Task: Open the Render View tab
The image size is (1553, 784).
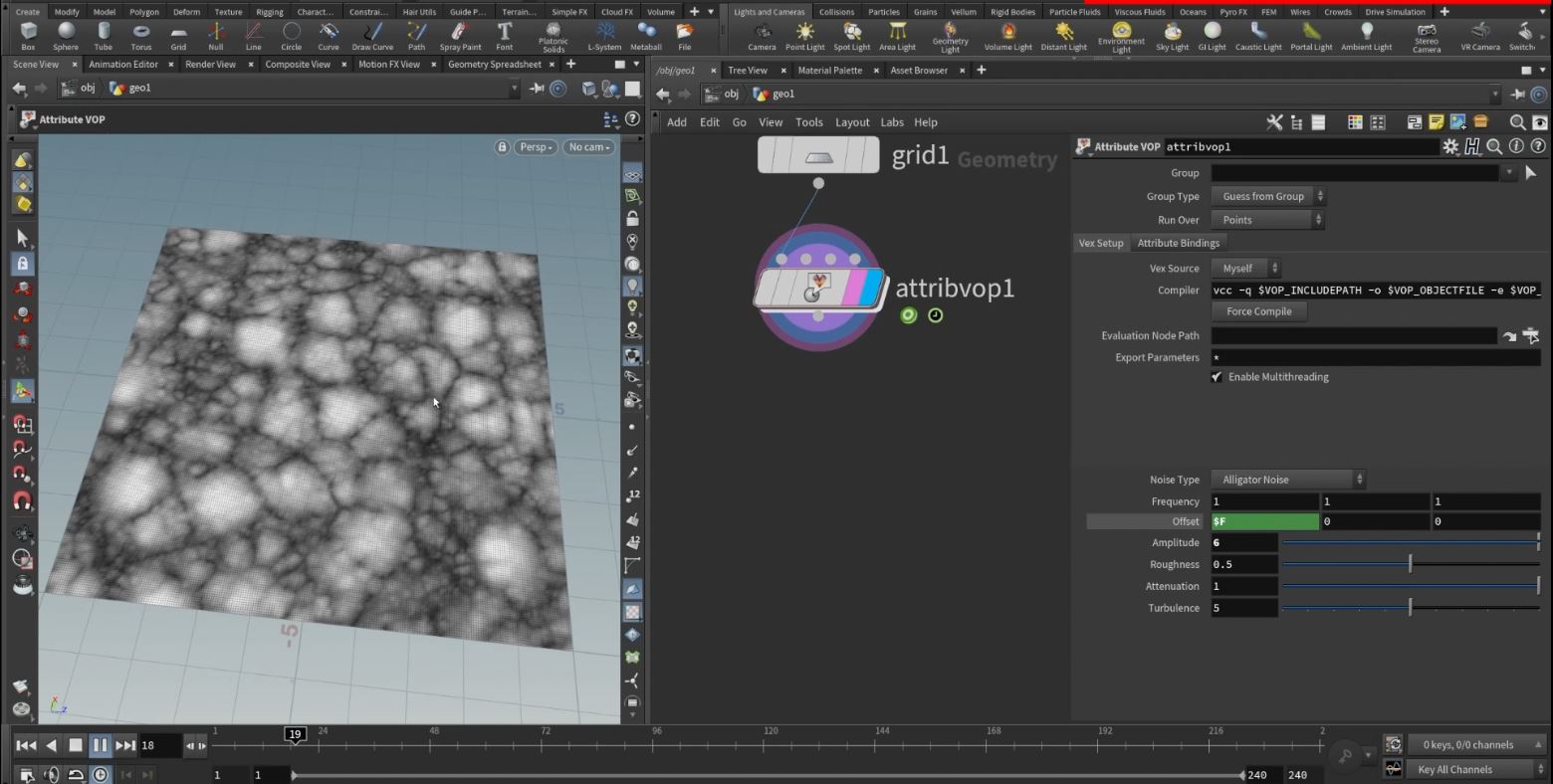Action: coord(210,65)
